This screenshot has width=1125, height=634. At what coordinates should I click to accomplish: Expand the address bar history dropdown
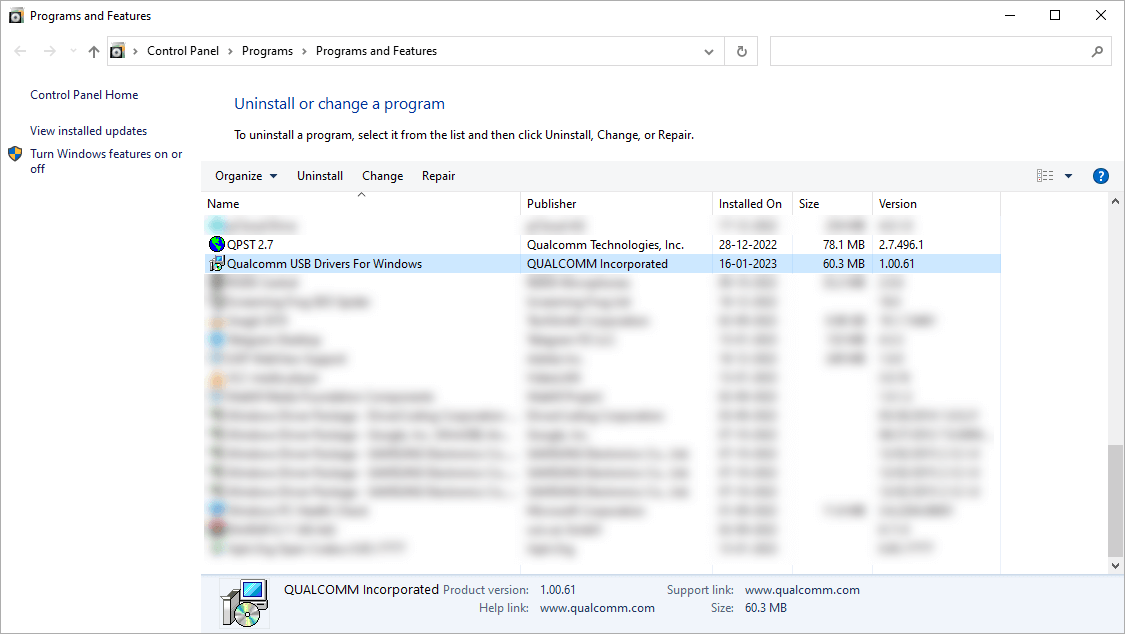[708, 51]
